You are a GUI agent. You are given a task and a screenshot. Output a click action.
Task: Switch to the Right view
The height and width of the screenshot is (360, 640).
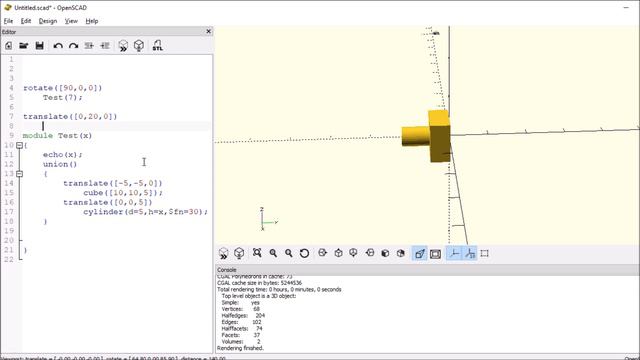[x=322, y=253]
